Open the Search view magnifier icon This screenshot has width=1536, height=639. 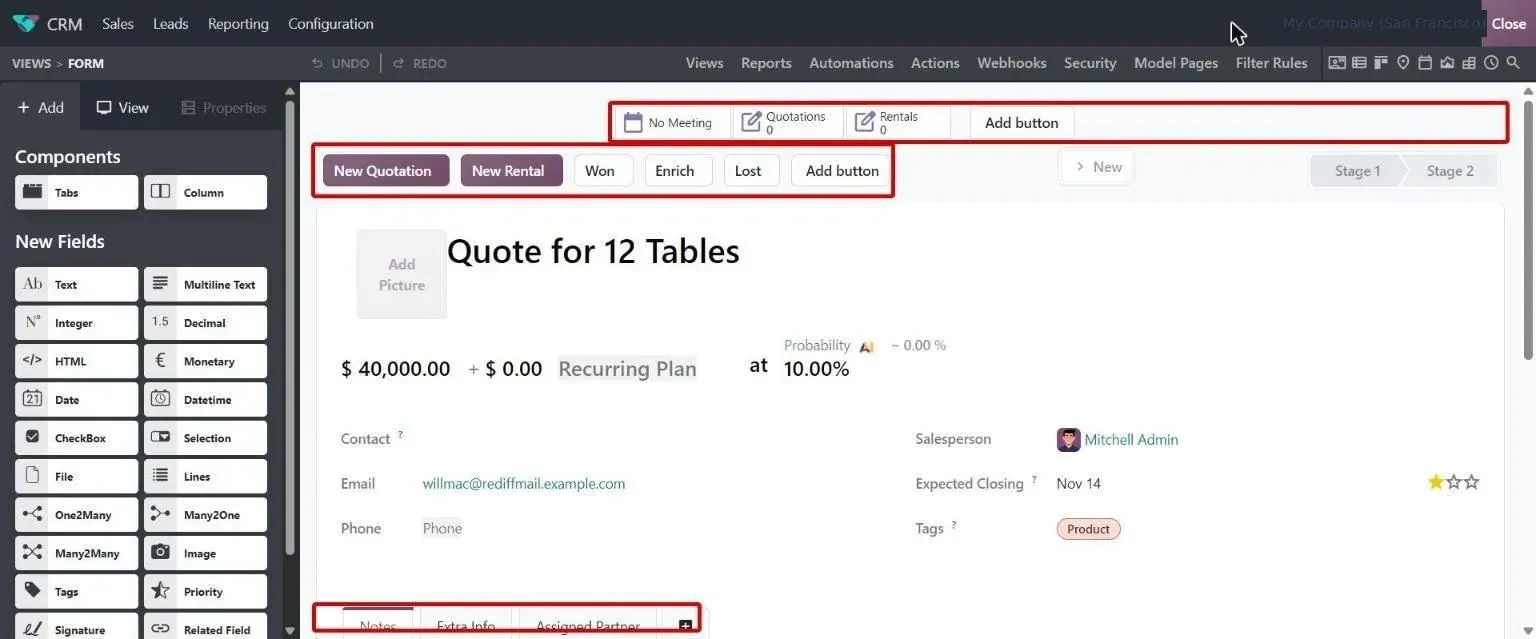(1513, 63)
